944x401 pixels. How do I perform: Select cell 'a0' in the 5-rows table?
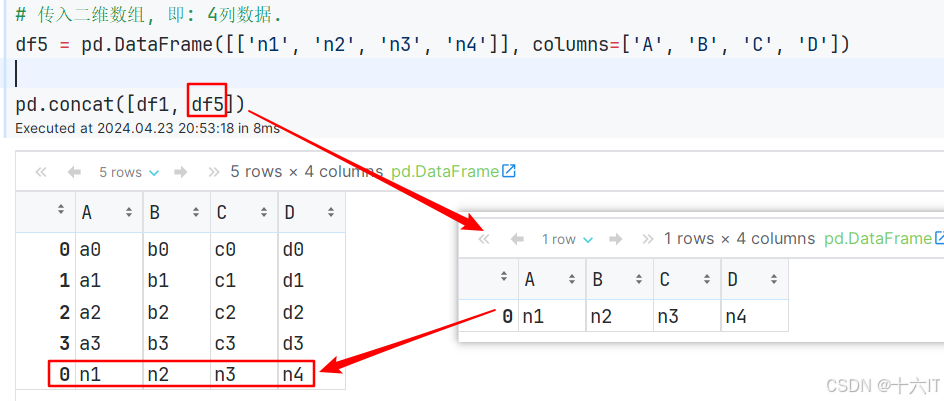[x=109, y=249]
